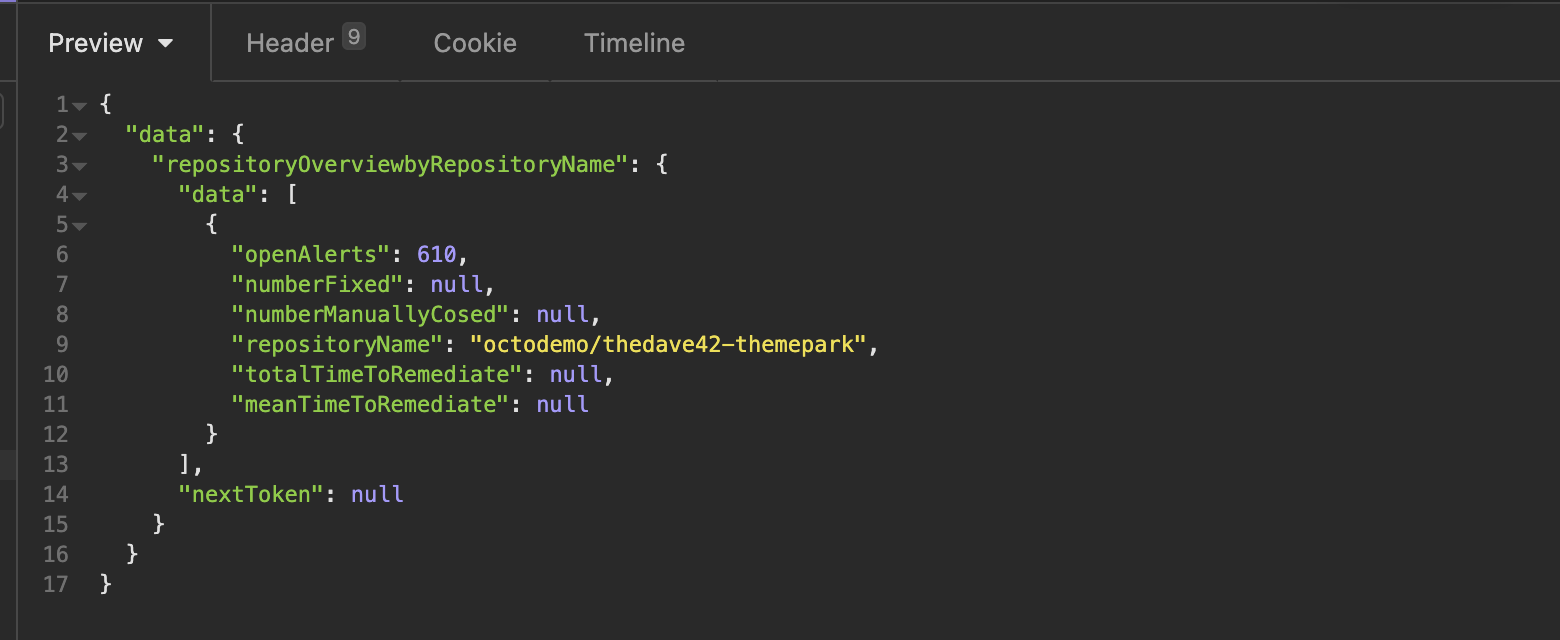The width and height of the screenshot is (1560, 640).
Task: Click the "numberManuallyCosed" key
Action: coord(370,314)
